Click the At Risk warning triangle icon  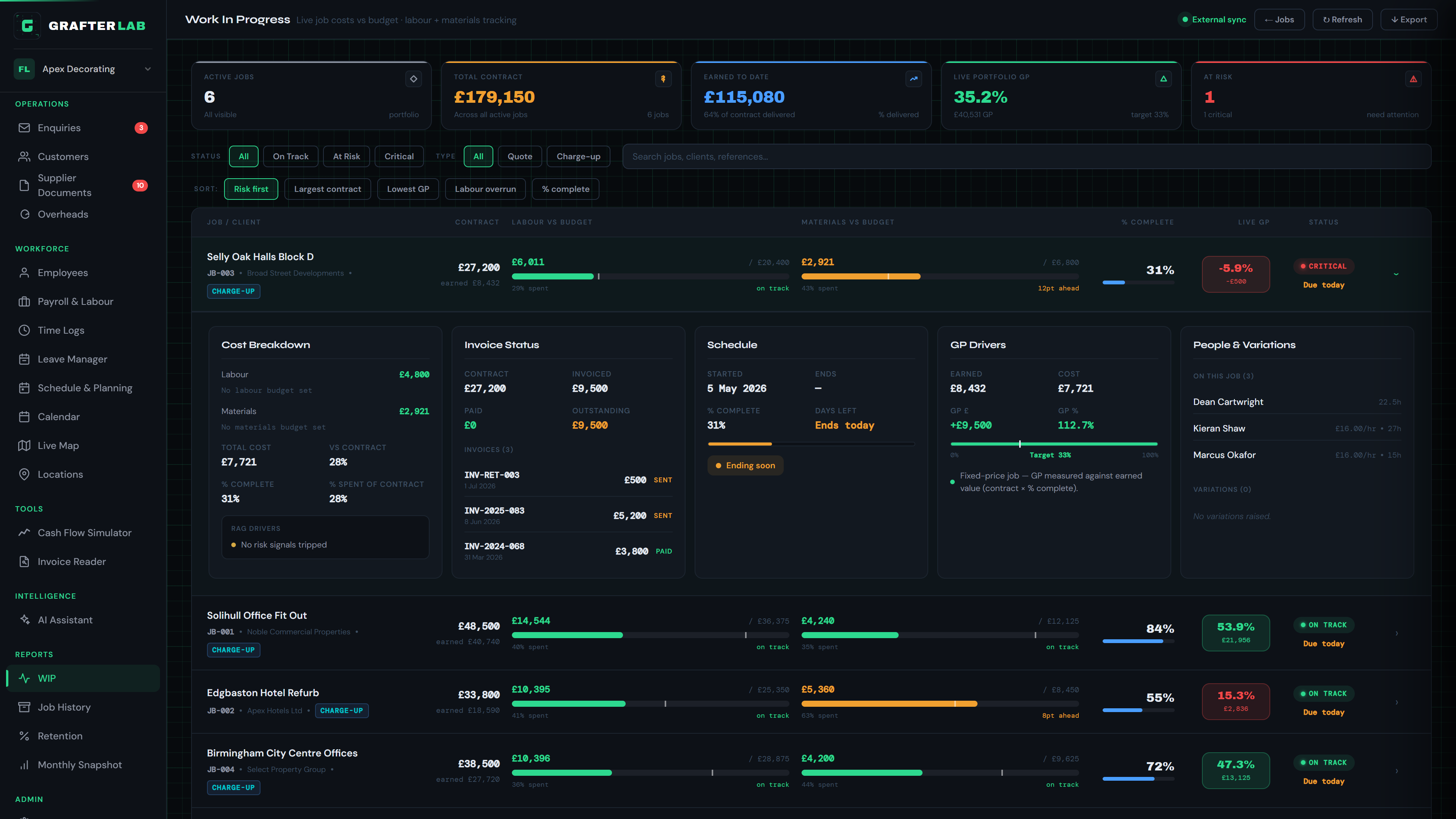pyautogui.click(x=1413, y=79)
